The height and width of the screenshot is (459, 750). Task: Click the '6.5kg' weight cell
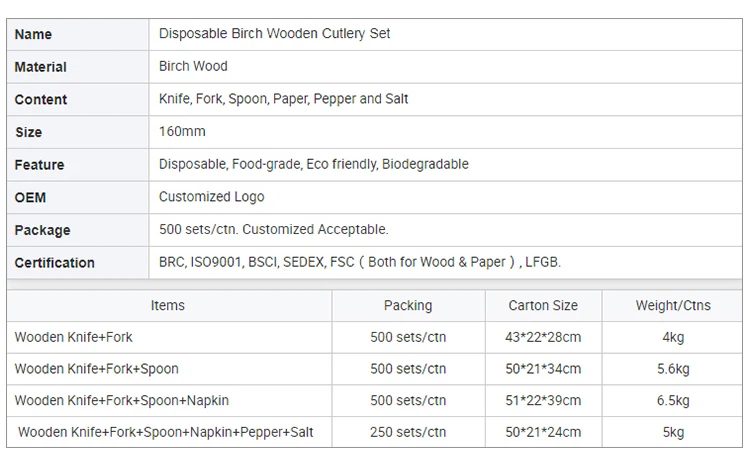[673, 401]
